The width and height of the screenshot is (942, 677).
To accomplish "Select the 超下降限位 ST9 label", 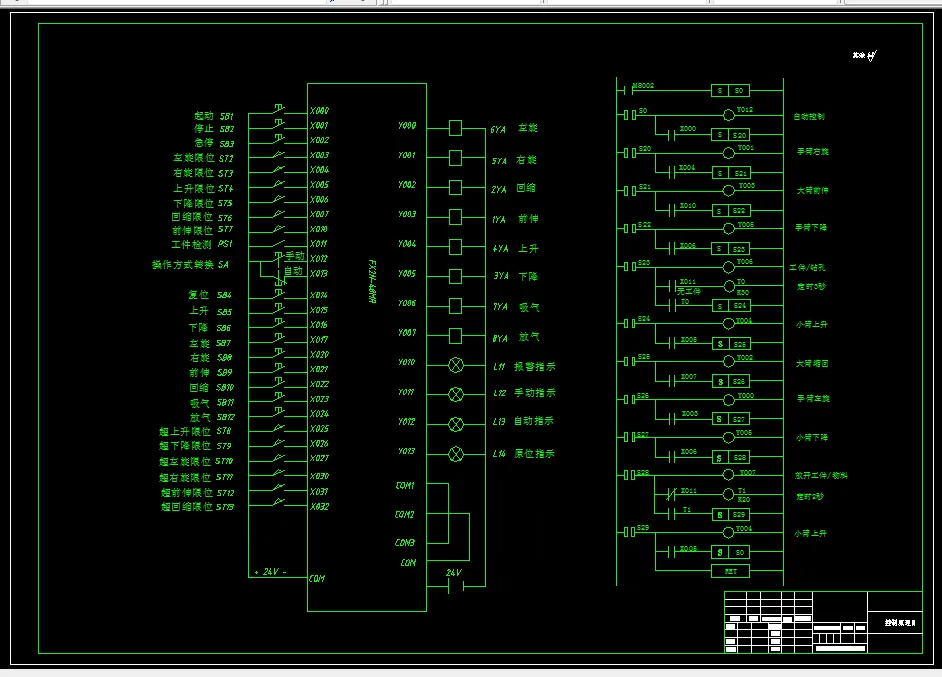I will (195, 446).
